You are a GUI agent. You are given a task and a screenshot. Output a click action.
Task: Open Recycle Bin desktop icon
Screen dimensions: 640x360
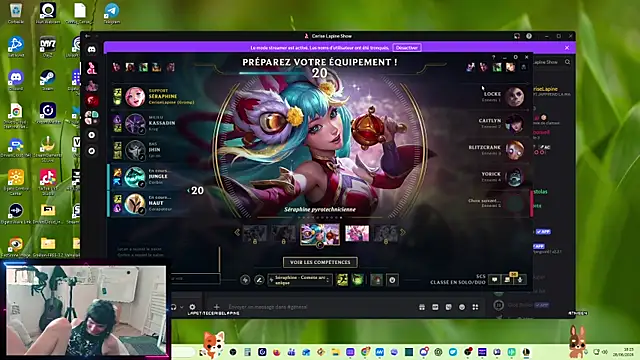16,13
